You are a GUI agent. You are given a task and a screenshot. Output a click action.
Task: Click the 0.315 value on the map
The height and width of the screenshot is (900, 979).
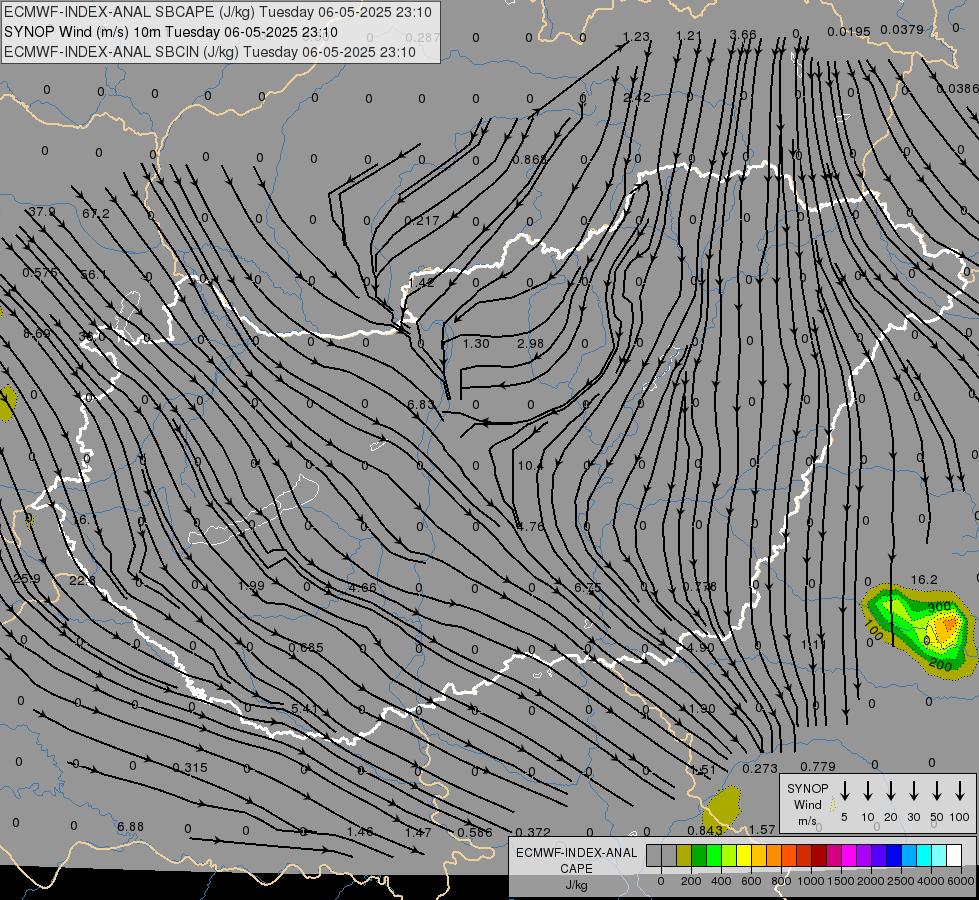click(x=190, y=768)
